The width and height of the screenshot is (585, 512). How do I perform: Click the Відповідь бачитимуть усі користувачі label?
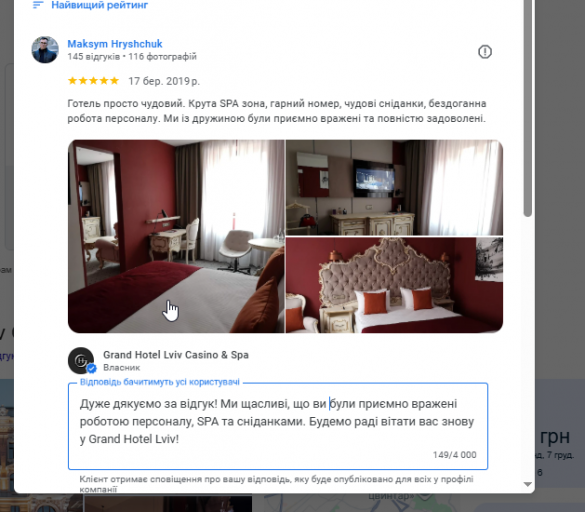[160, 382]
